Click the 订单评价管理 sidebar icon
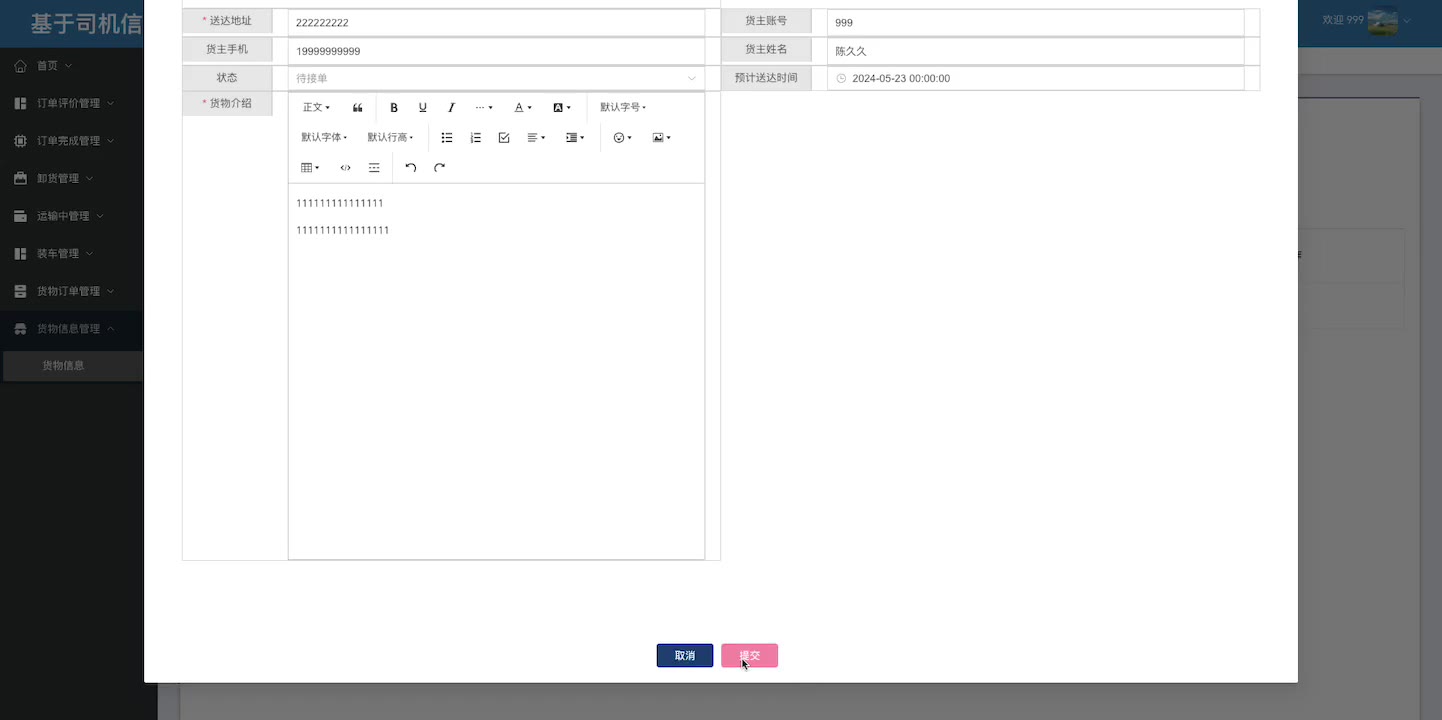 [20, 103]
